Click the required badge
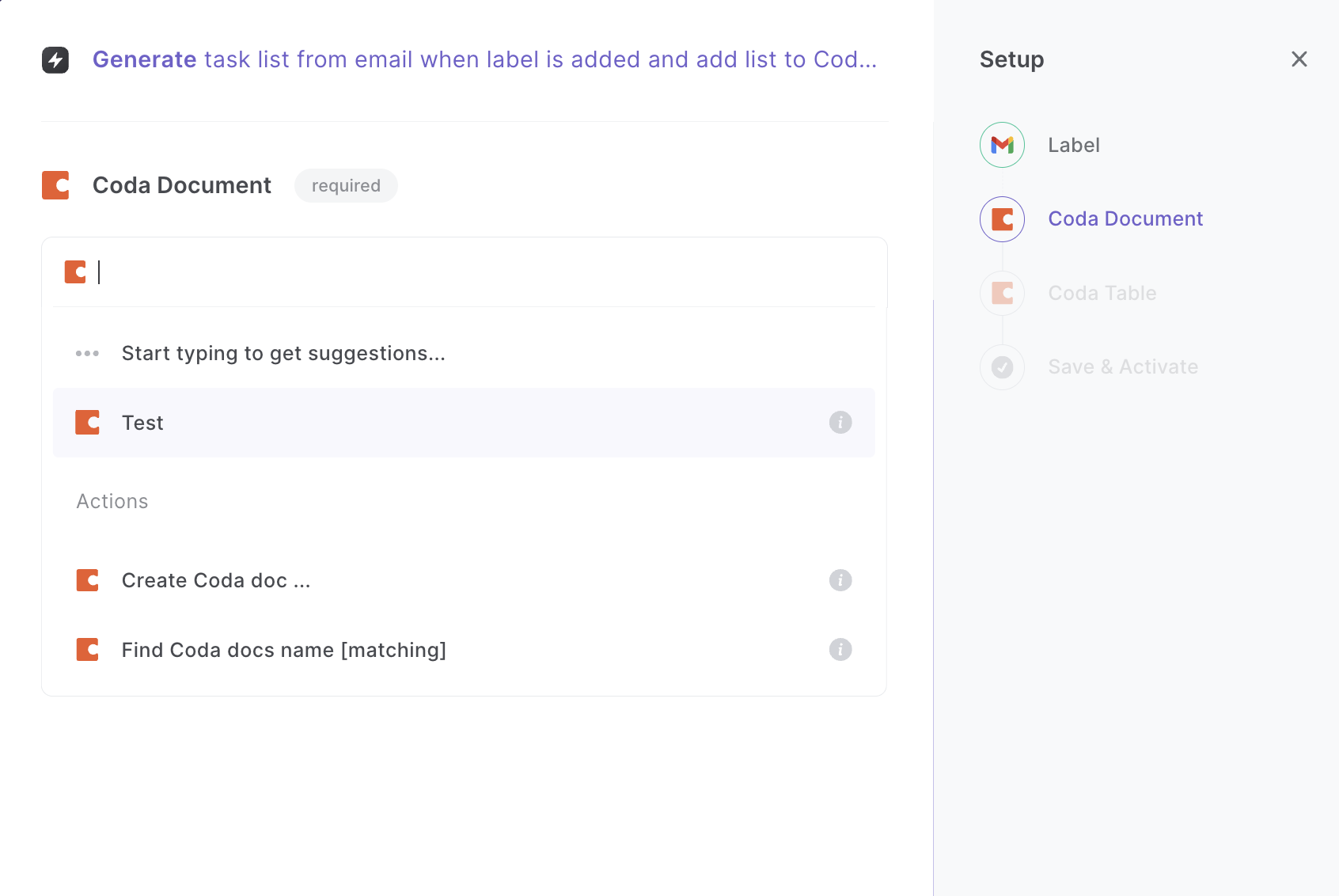1339x896 pixels. click(346, 185)
